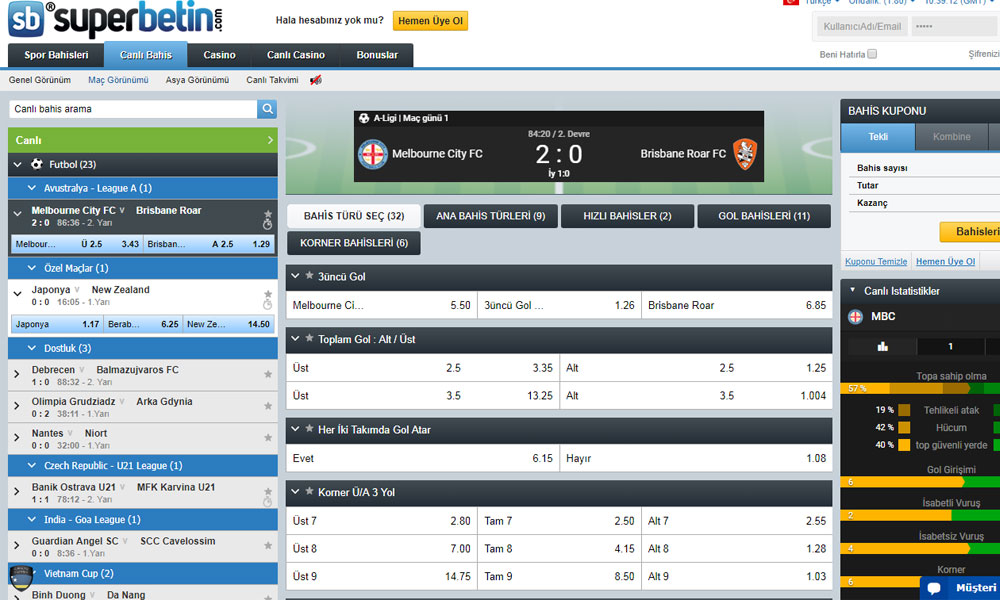Mute the live betting sound icon
1000x600 pixels.
click(316, 80)
